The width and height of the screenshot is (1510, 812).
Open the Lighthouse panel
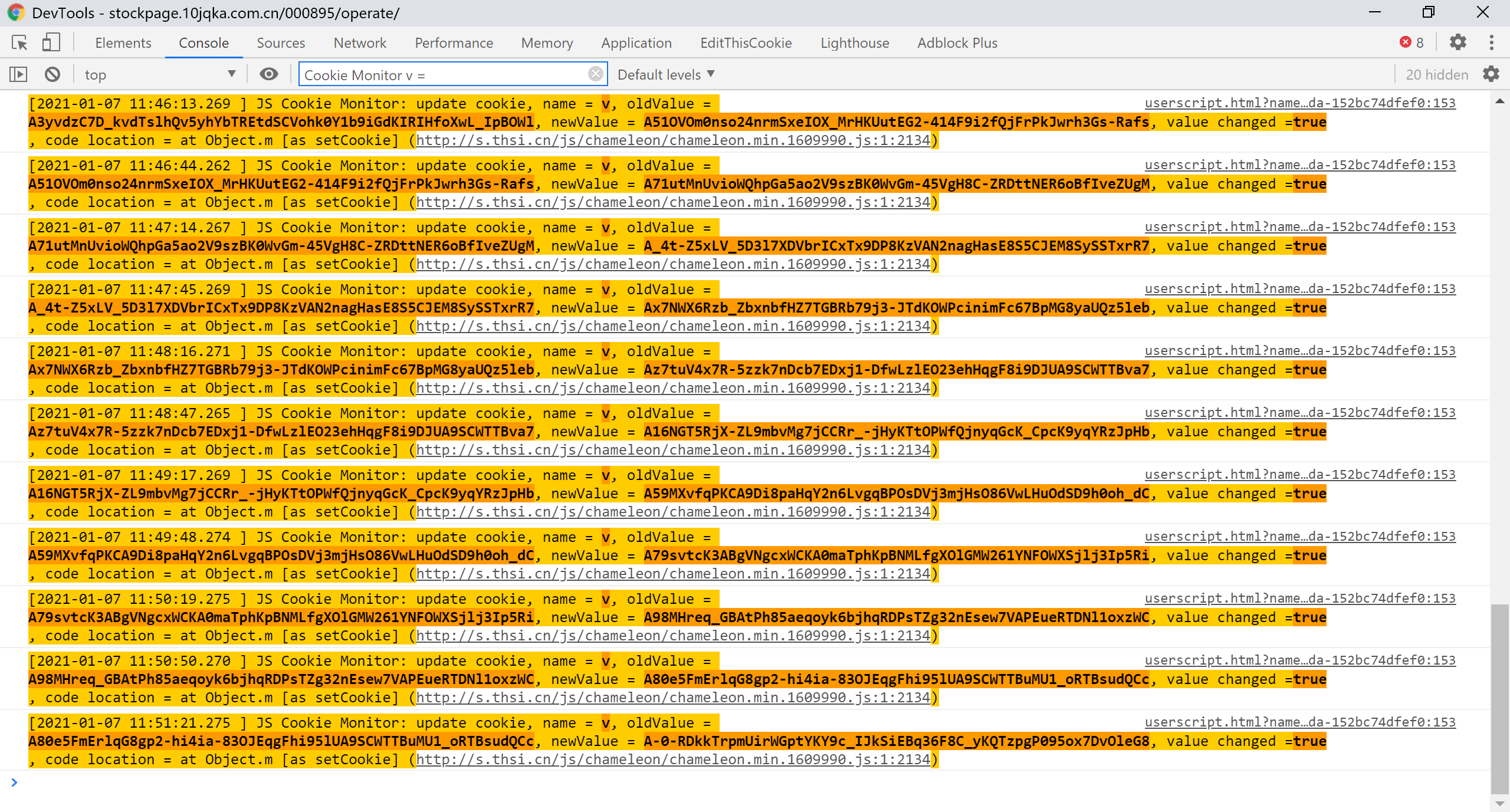(854, 42)
